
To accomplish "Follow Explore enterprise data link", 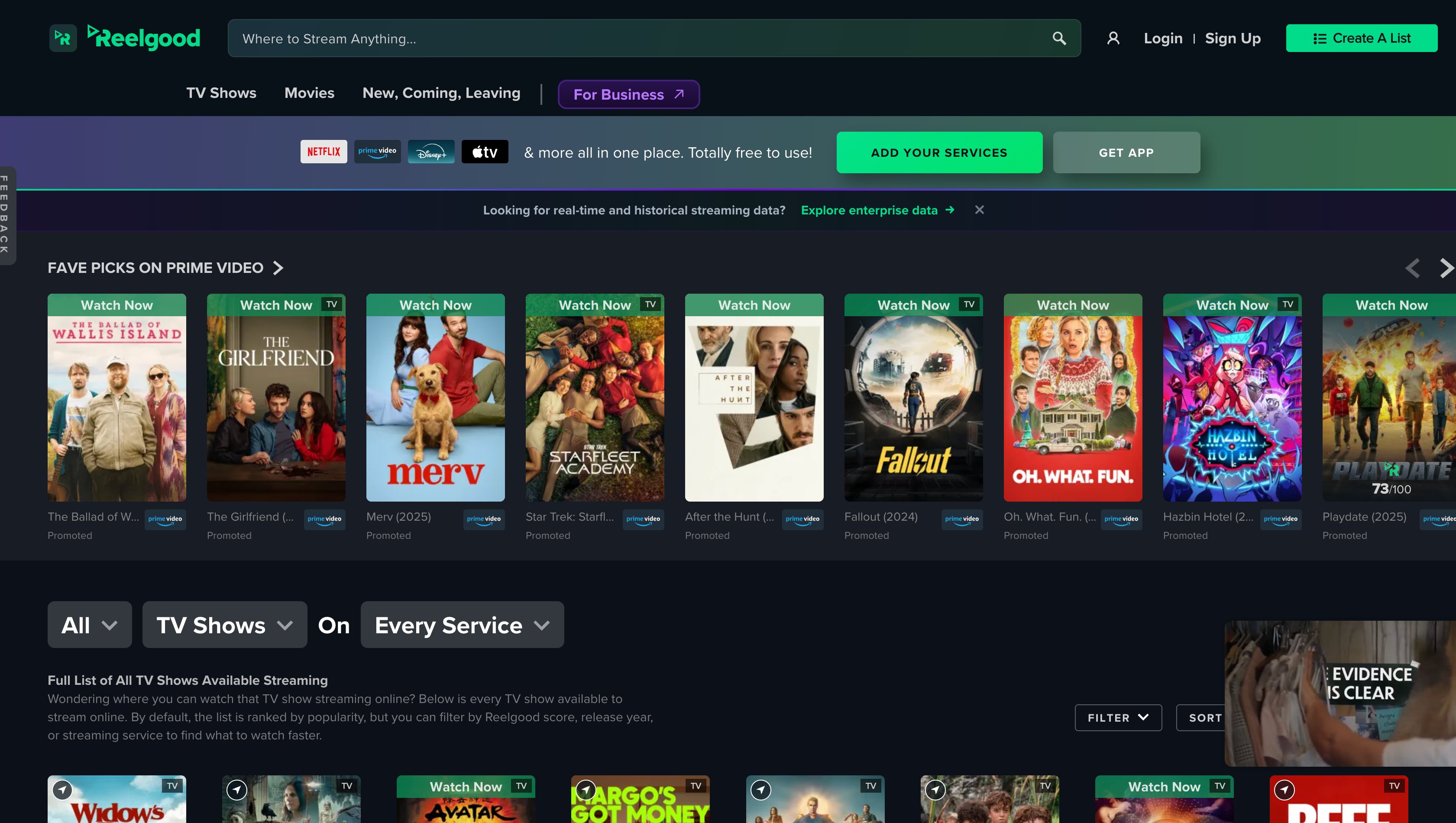I will click(x=878, y=210).
